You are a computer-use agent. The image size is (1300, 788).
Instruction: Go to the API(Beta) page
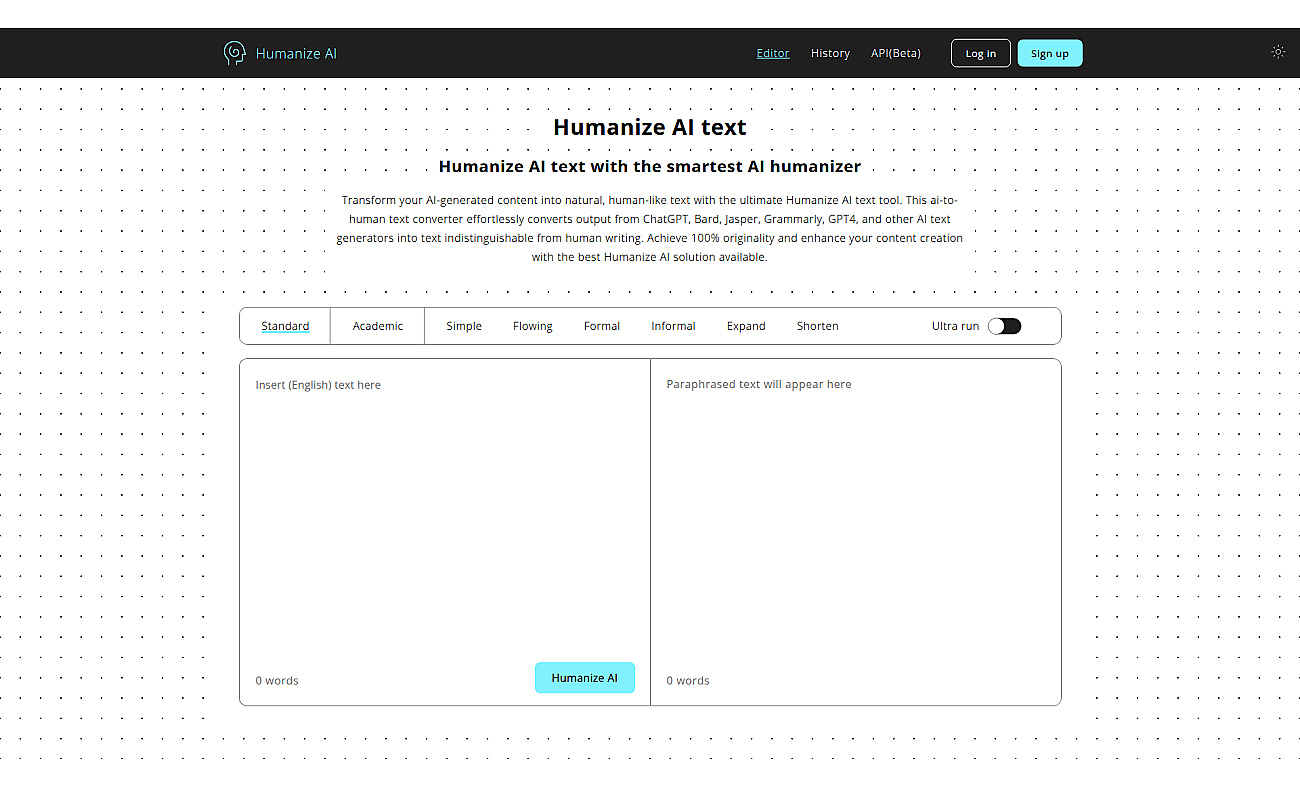pos(896,53)
